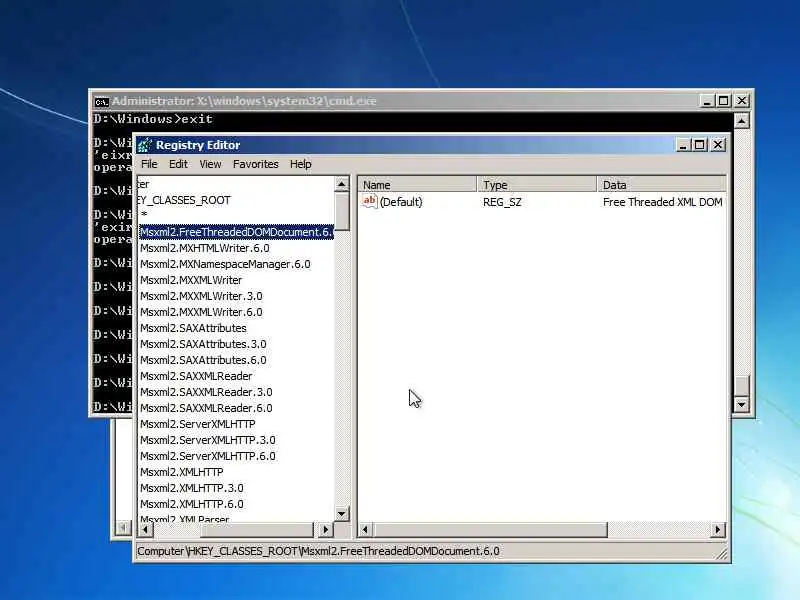Click the values pane scroll right arrow
This screenshot has height=600, width=800.
[x=718, y=530]
